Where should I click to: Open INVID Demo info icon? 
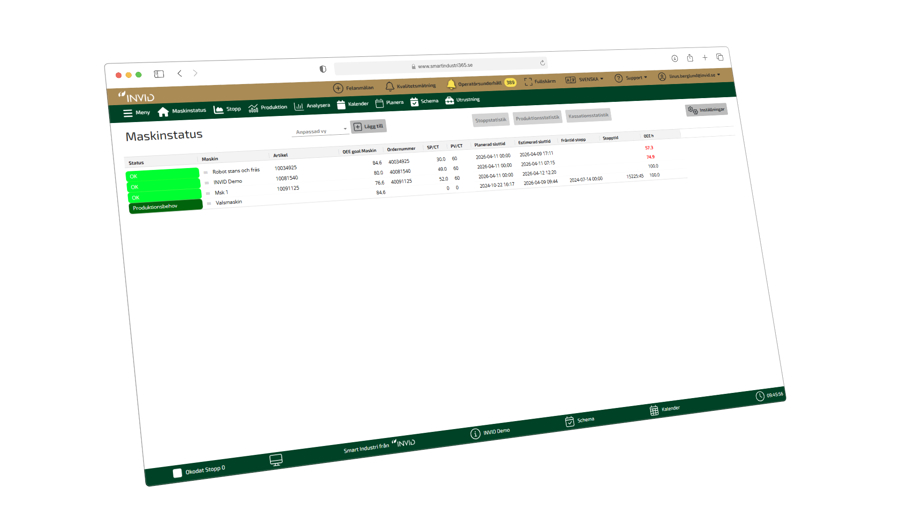[475, 434]
